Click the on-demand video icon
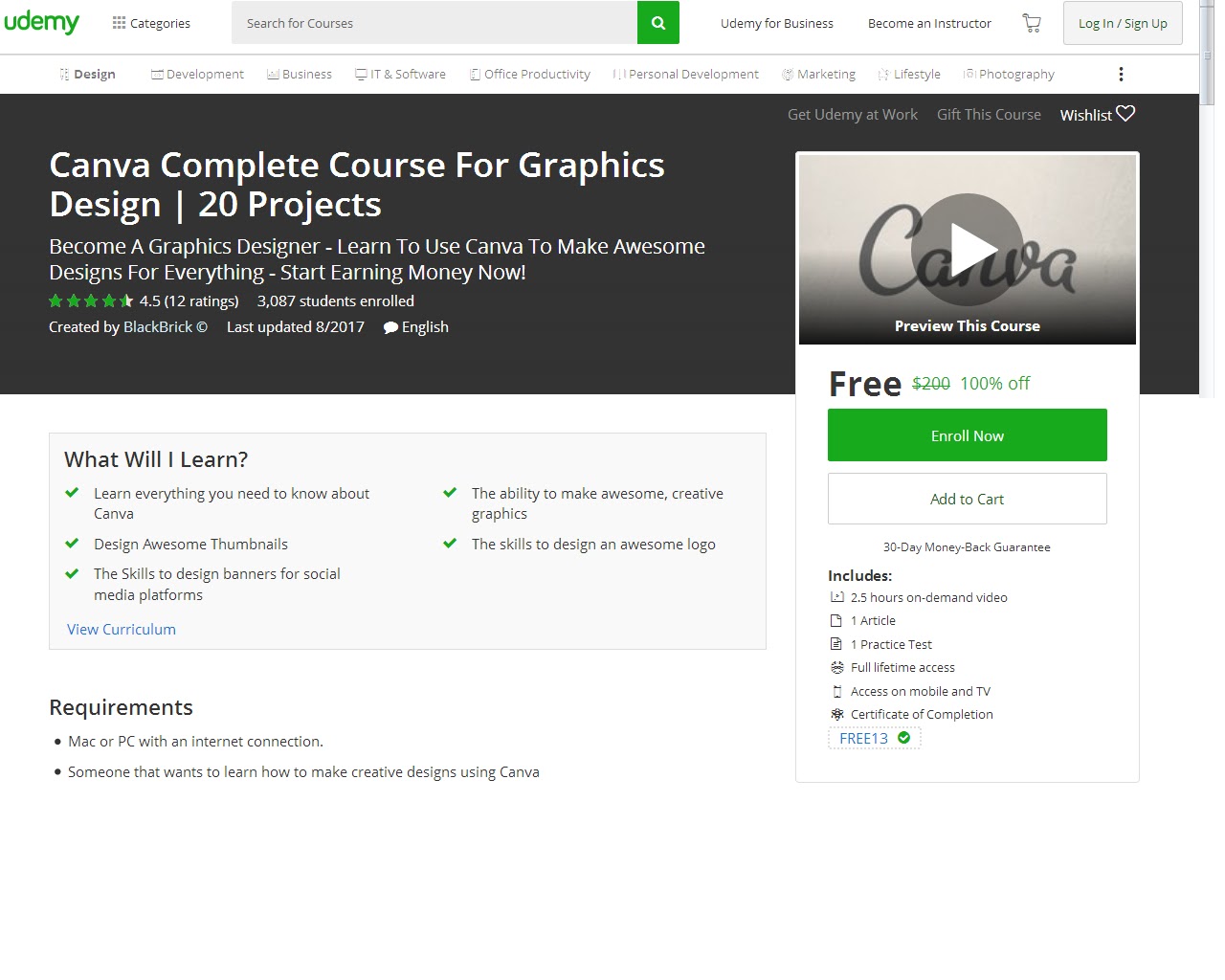 [x=836, y=597]
